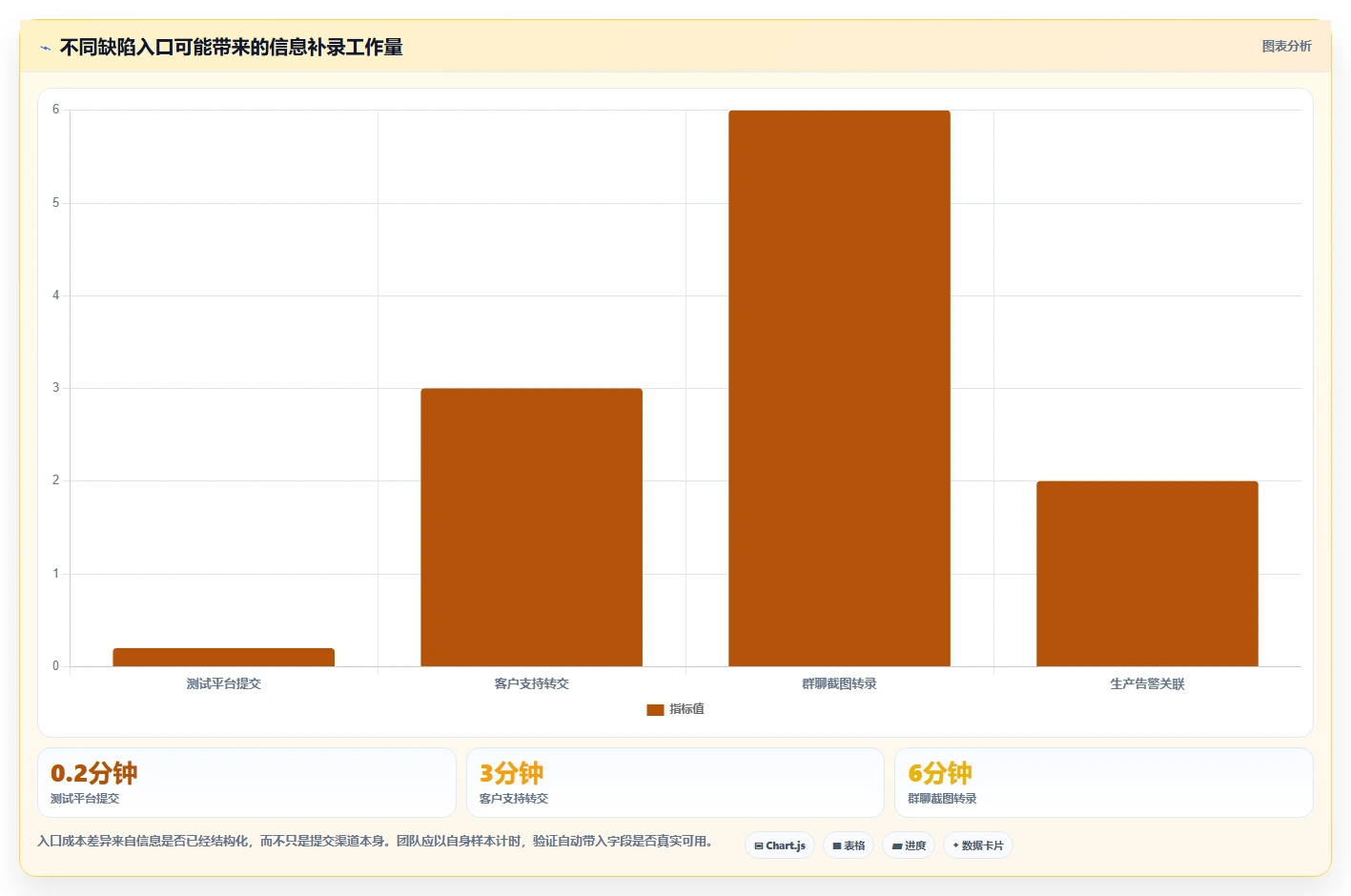Screen dimensions: 1351x896
Task: Click the 生产告警关联 x-axis label
Action: coord(1147,683)
